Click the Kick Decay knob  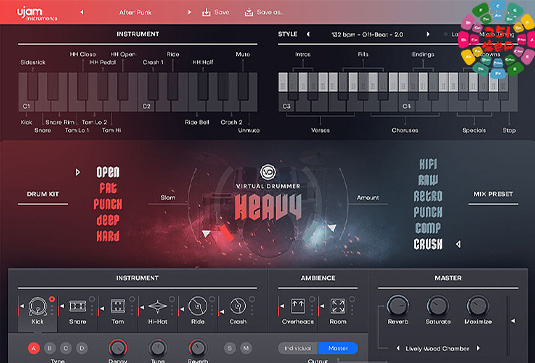click(118, 348)
